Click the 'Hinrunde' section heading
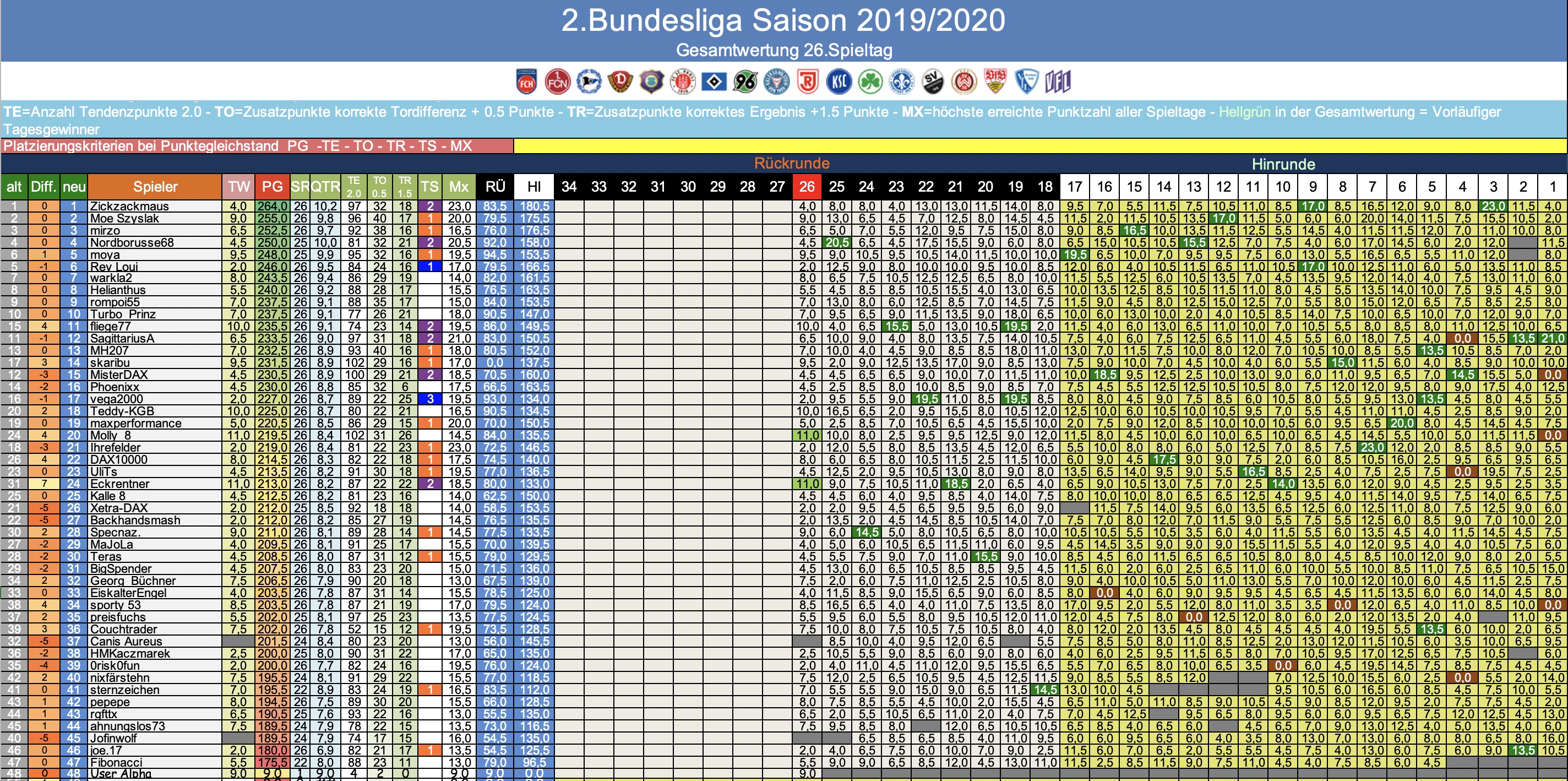The height and width of the screenshot is (781, 1568). point(1283,164)
